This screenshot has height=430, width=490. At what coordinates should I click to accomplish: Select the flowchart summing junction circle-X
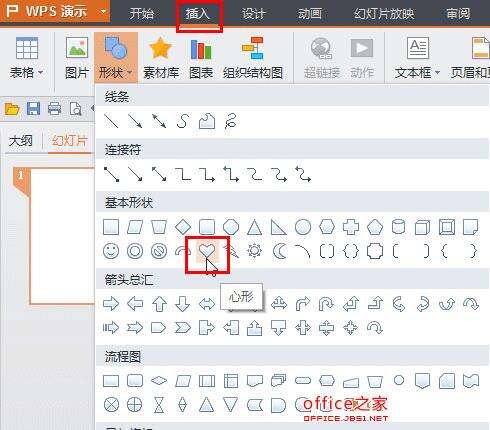point(111,405)
